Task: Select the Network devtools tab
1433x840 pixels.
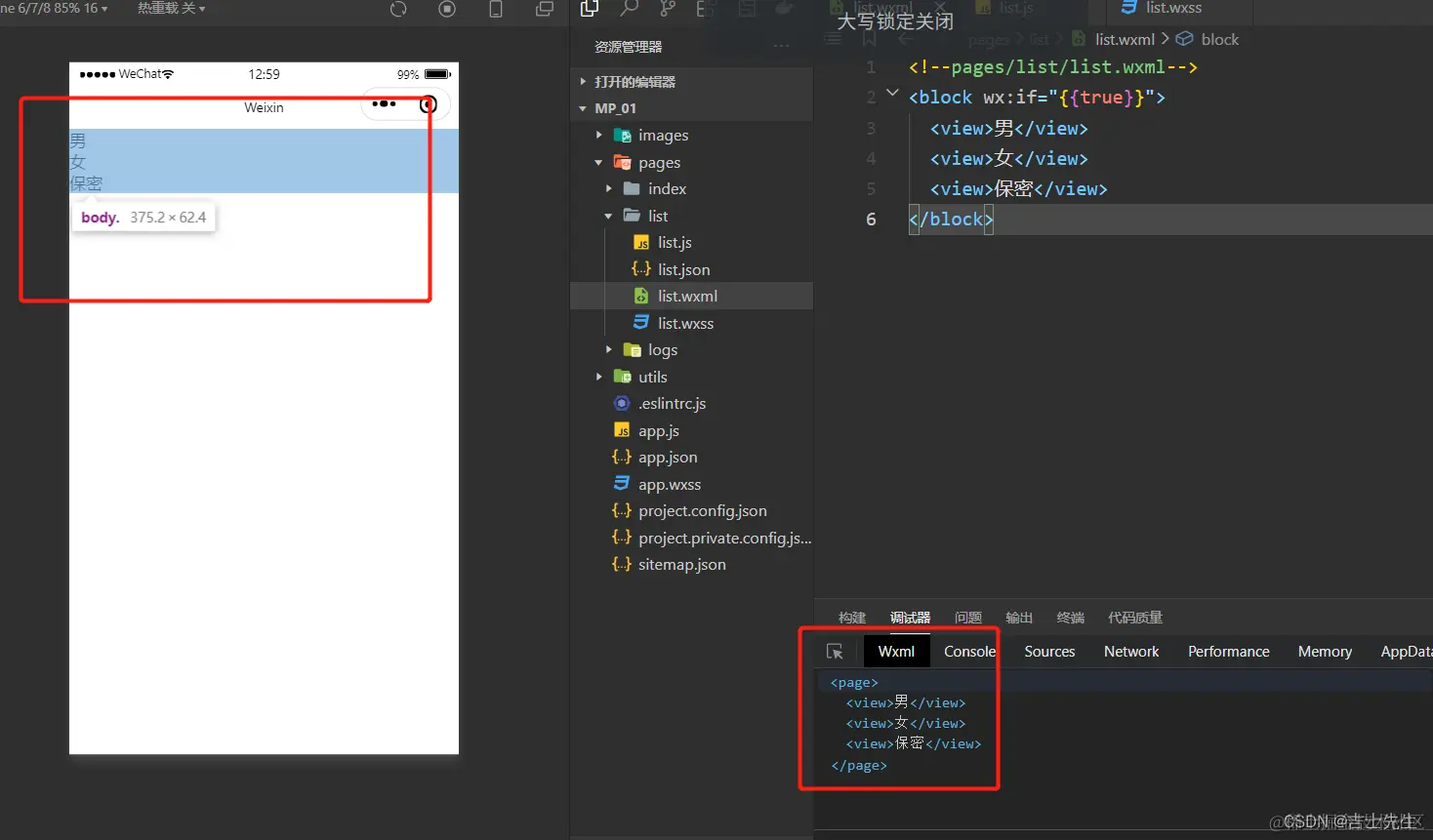Action: pyautogui.click(x=1131, y=652)
